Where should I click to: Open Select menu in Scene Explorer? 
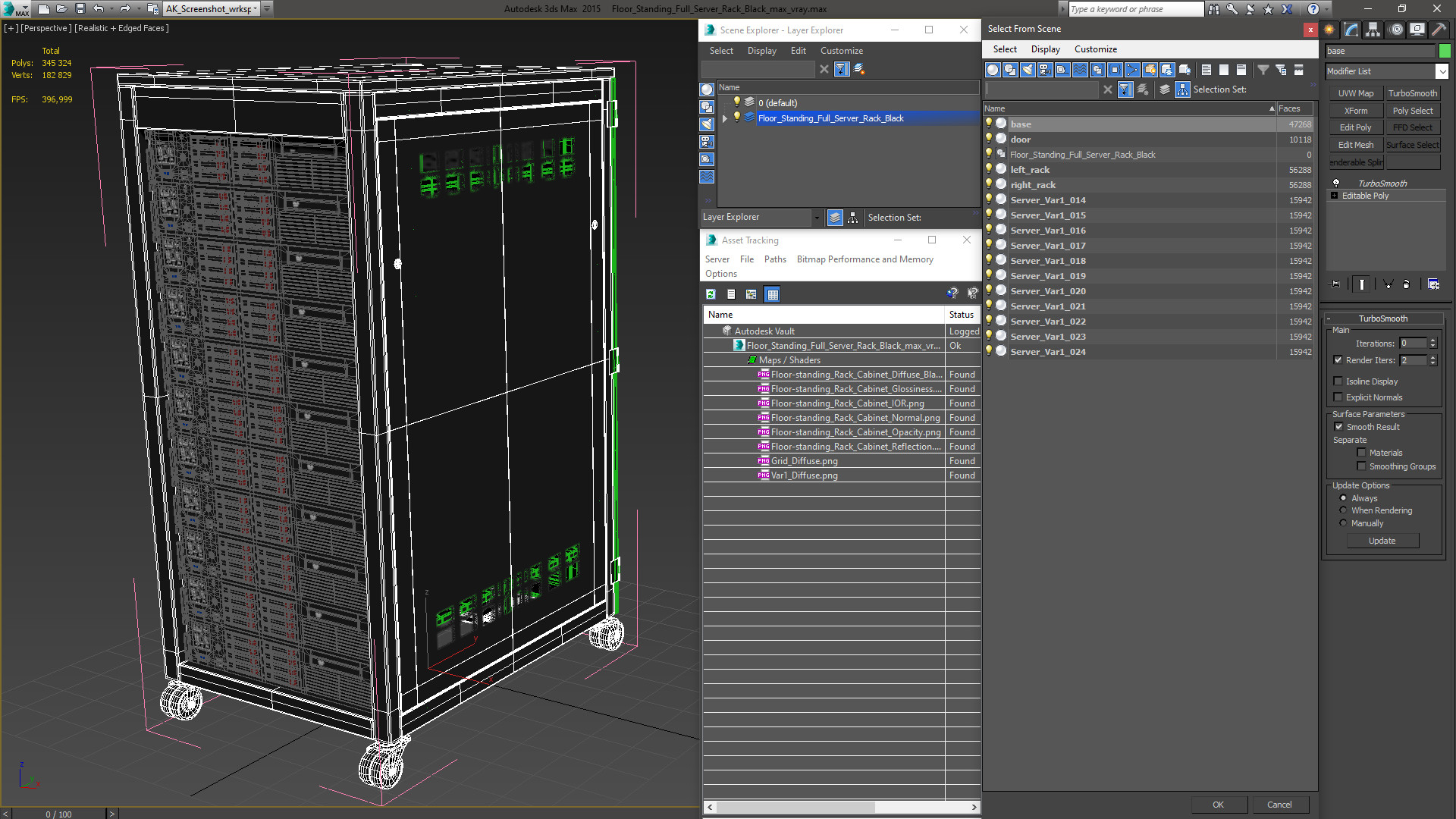pos(721,51)
